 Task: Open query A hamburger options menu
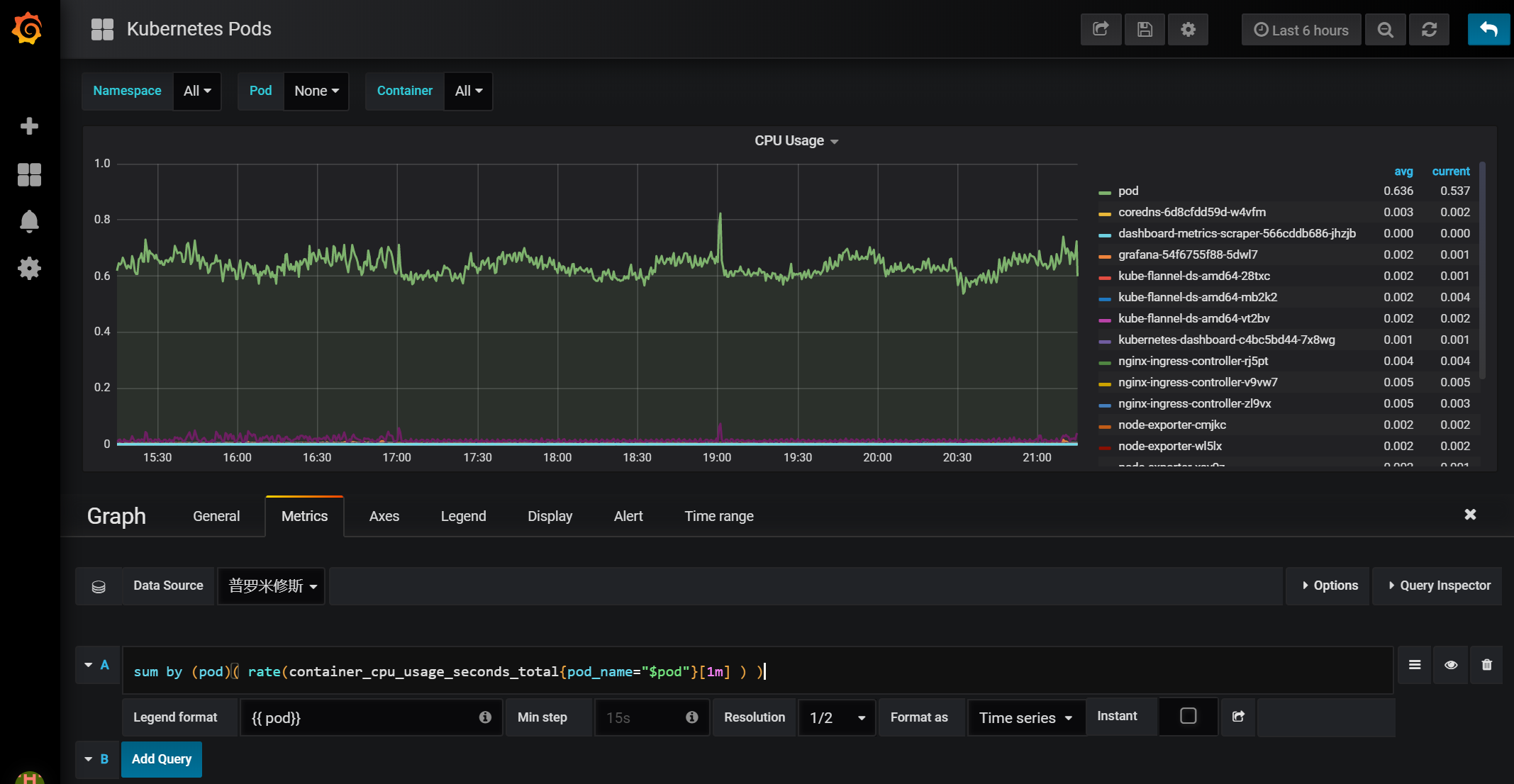tap(1414, 664)
